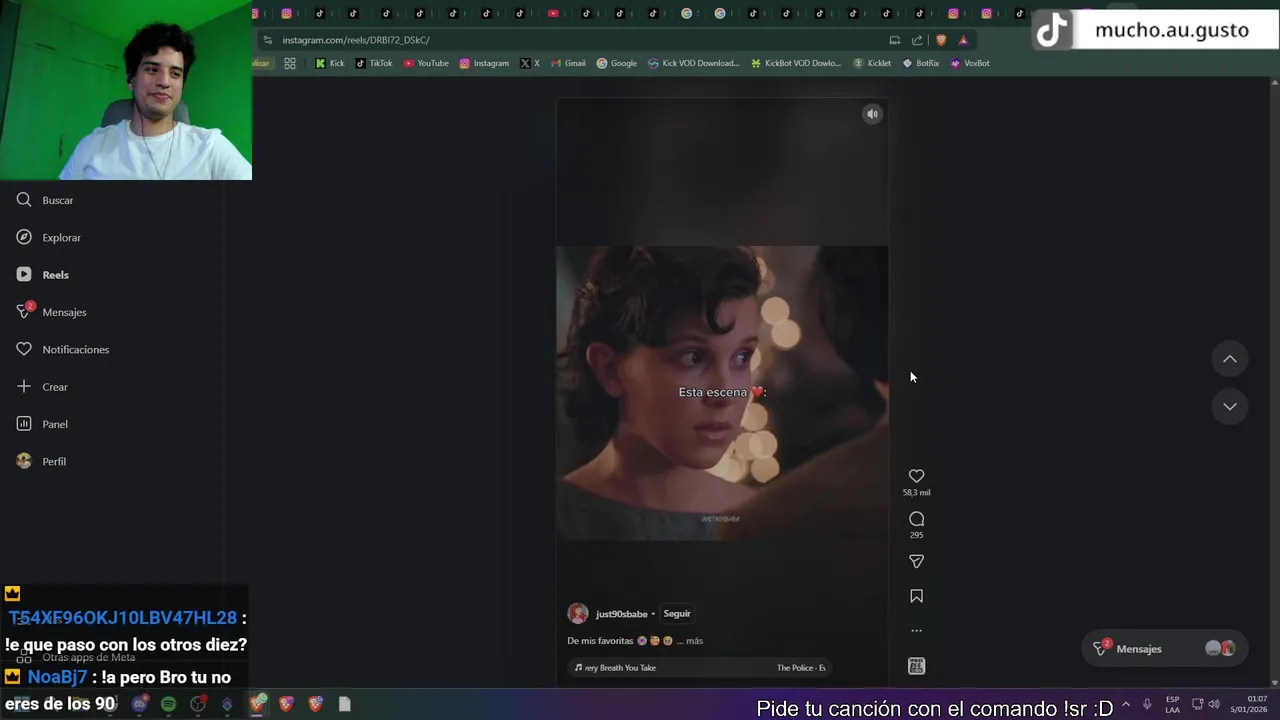Open the Gmail bookmark
The width and height of the screenshot is (1280, 720).
click(568, 63)
